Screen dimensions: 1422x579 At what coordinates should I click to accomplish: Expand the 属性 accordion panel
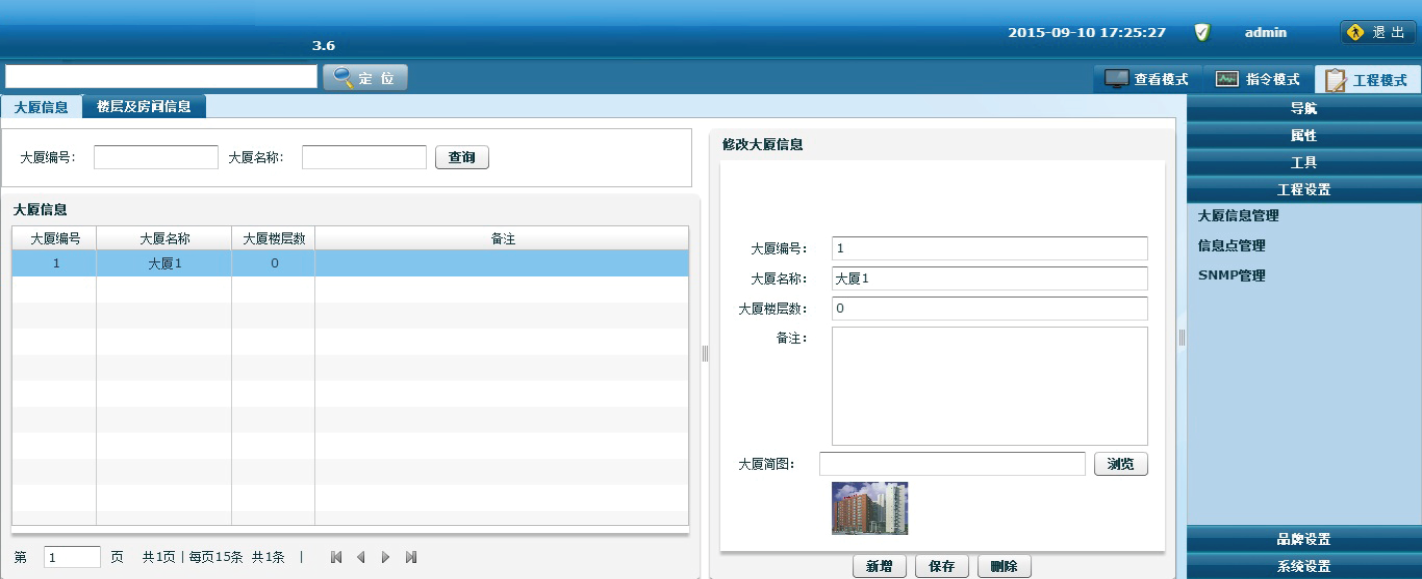click(1304, 135)
